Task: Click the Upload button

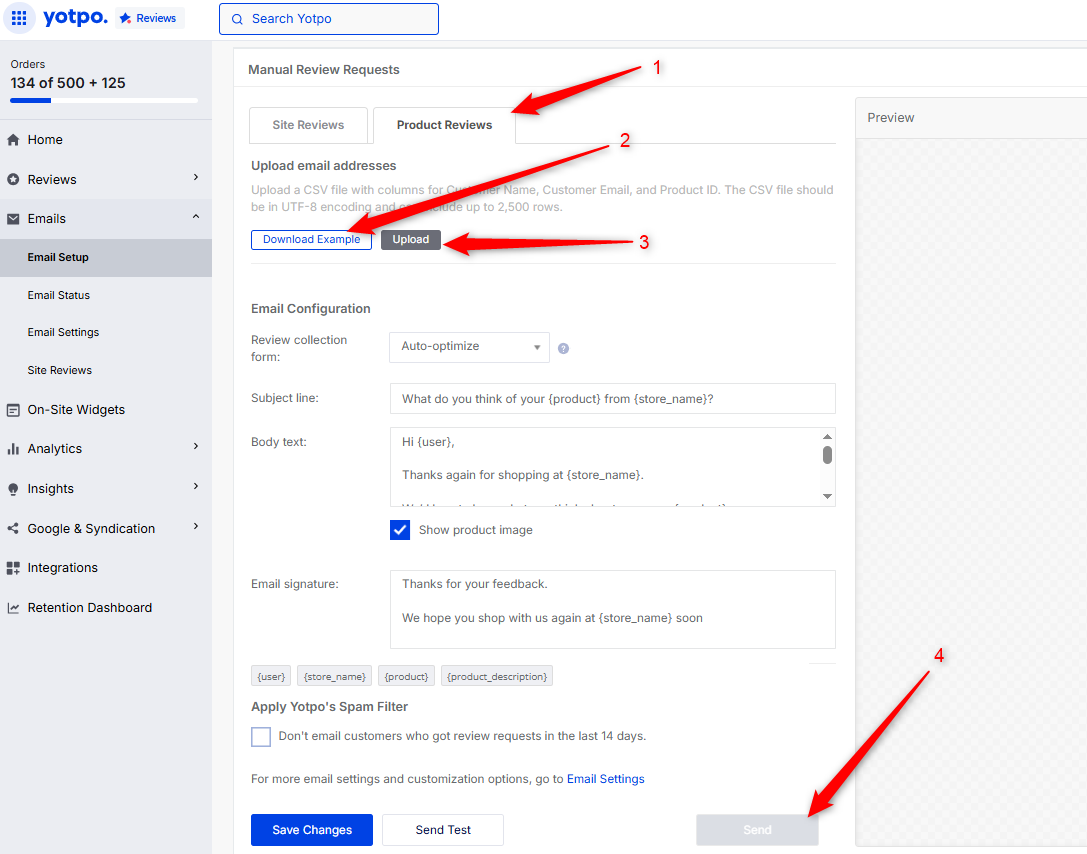Action: coord(411,239)
